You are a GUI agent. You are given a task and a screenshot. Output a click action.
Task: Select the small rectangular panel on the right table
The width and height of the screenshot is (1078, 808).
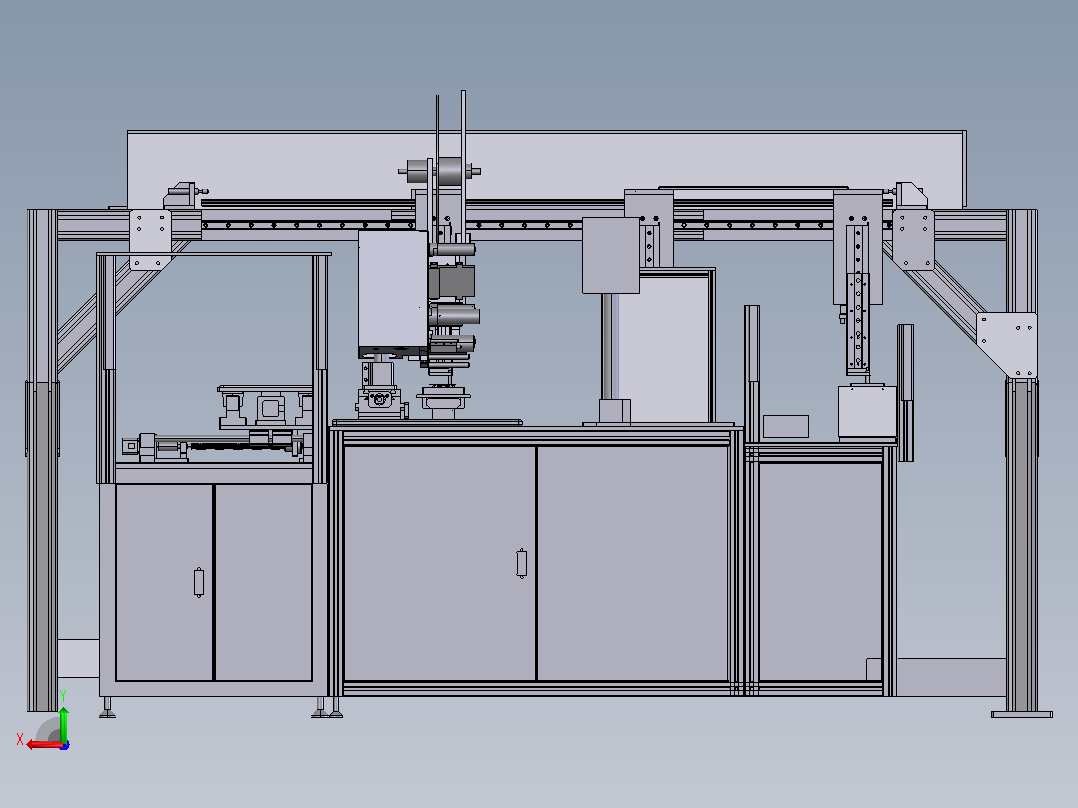[786, 426]
